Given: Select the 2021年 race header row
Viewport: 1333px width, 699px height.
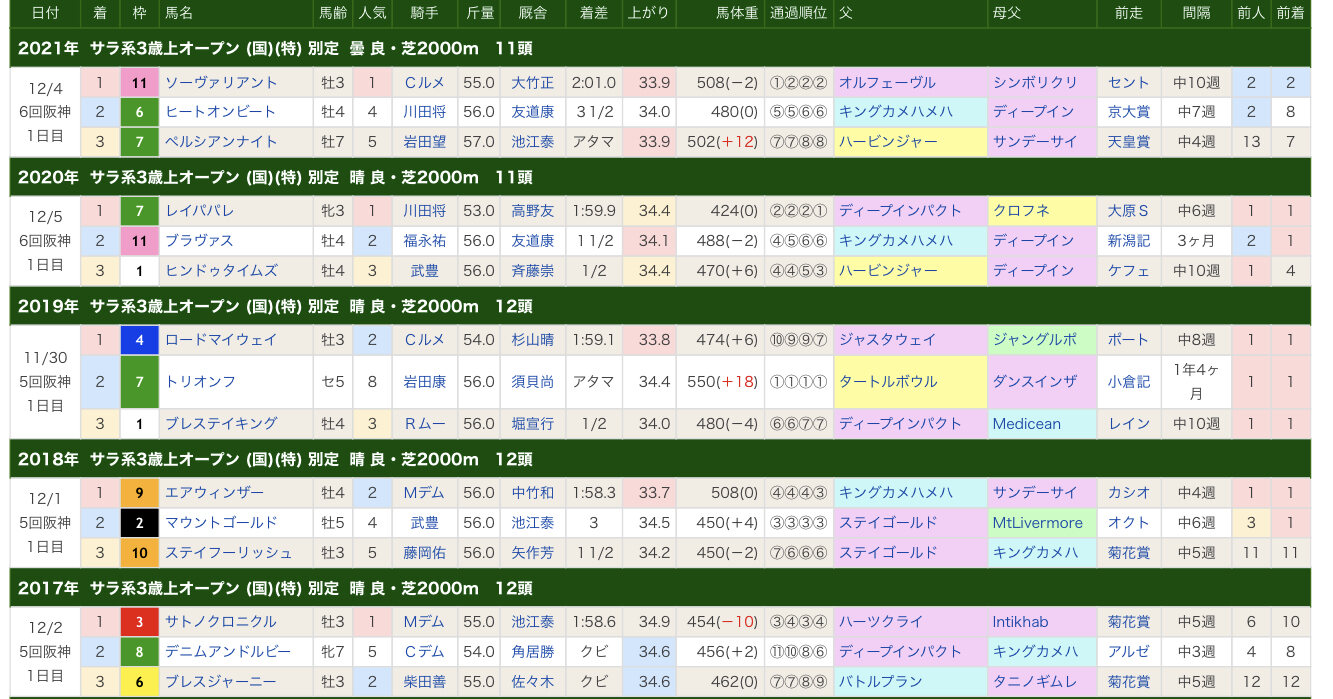Looking at the screenshot, I should (x=660, y=48).
